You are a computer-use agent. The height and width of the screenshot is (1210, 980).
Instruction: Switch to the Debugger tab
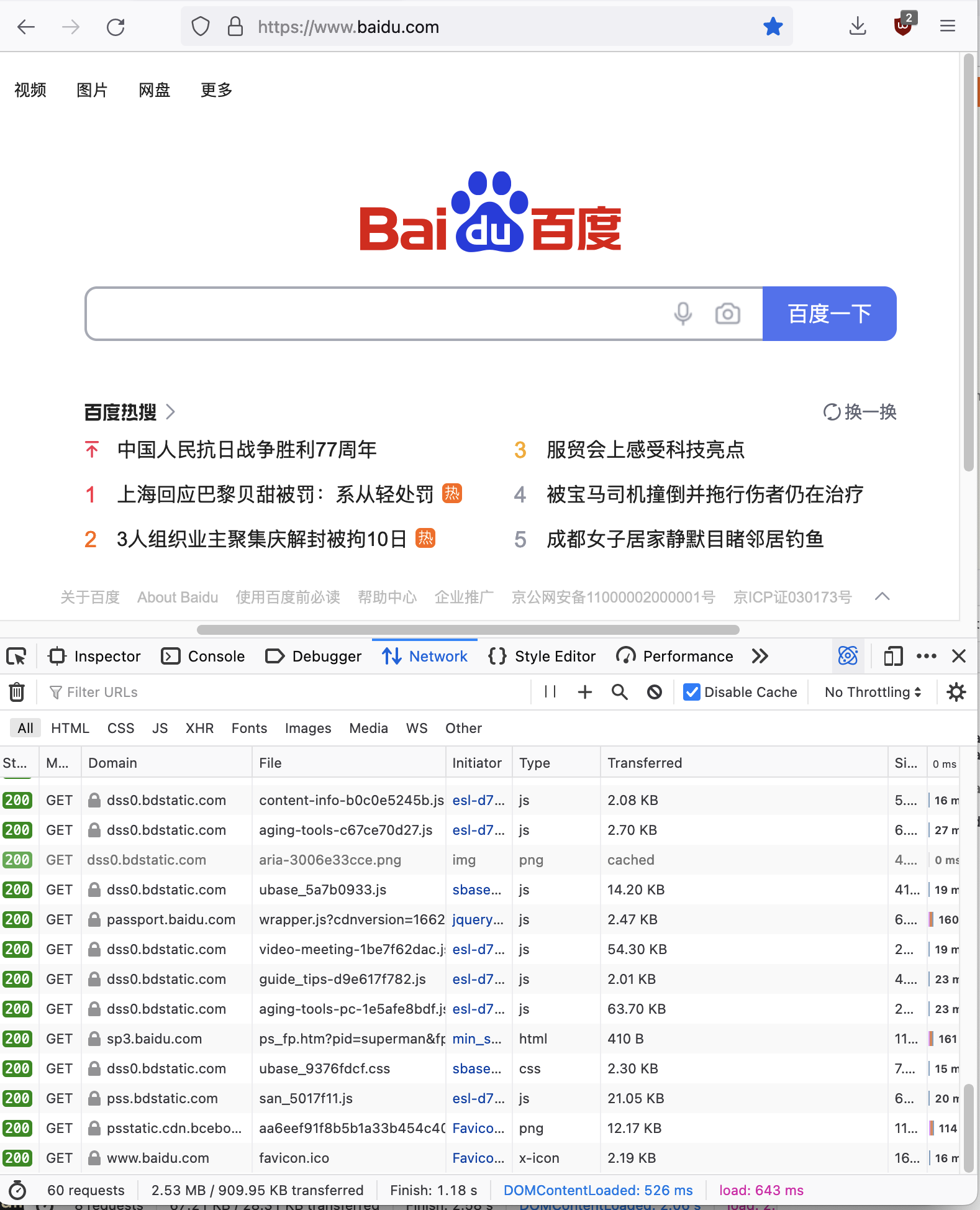[x=313, y=657]
